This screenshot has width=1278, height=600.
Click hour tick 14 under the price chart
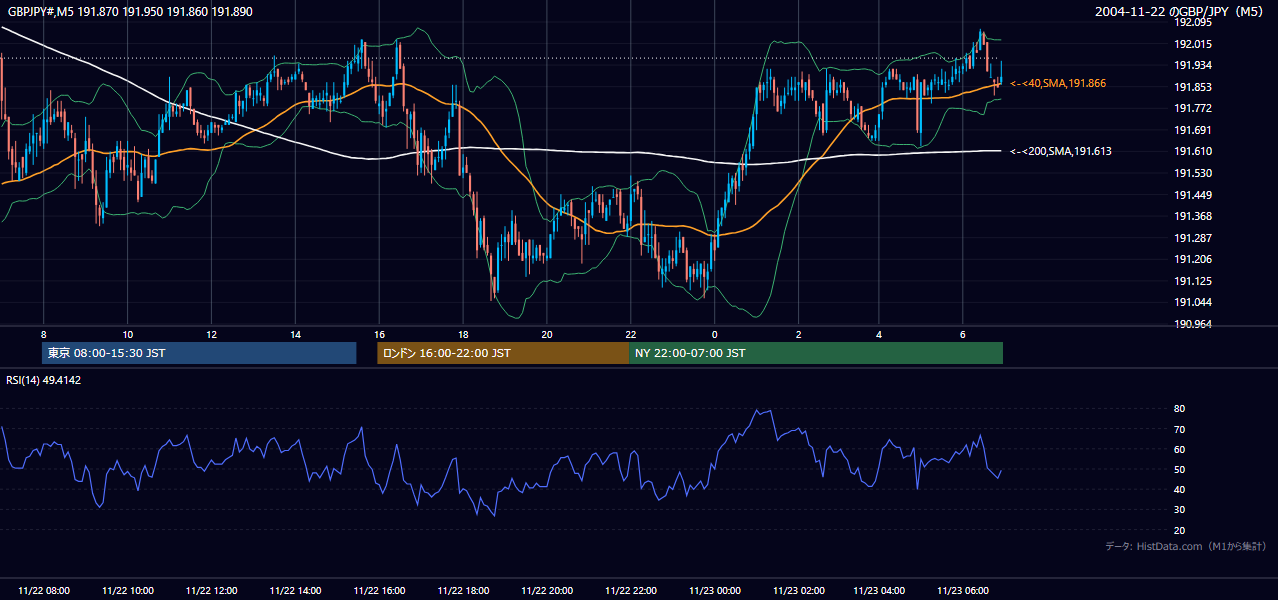(295, 333)
